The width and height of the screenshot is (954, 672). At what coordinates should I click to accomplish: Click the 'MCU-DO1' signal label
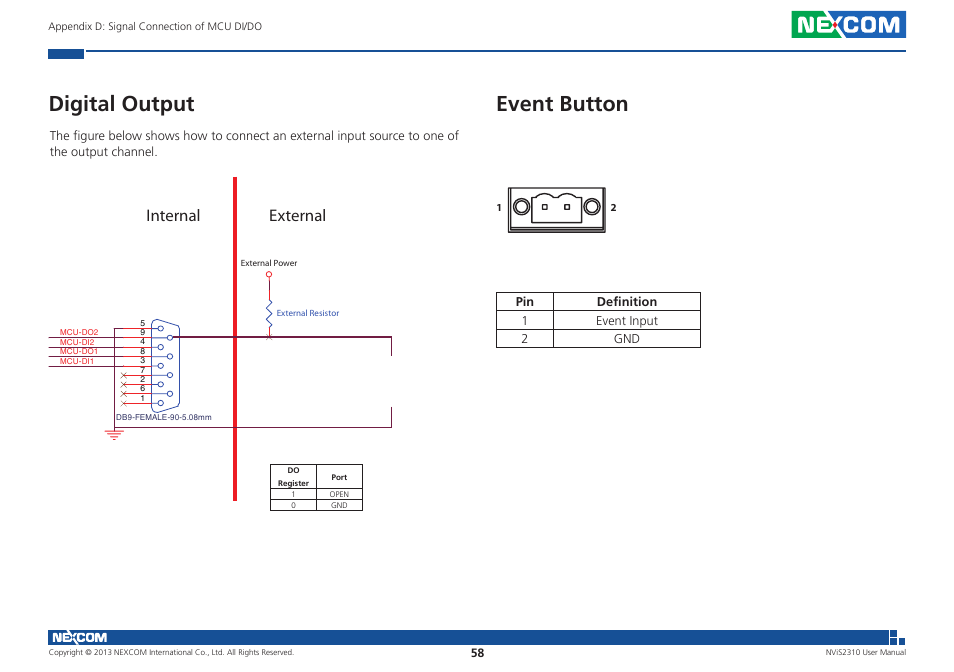point(78,351)
